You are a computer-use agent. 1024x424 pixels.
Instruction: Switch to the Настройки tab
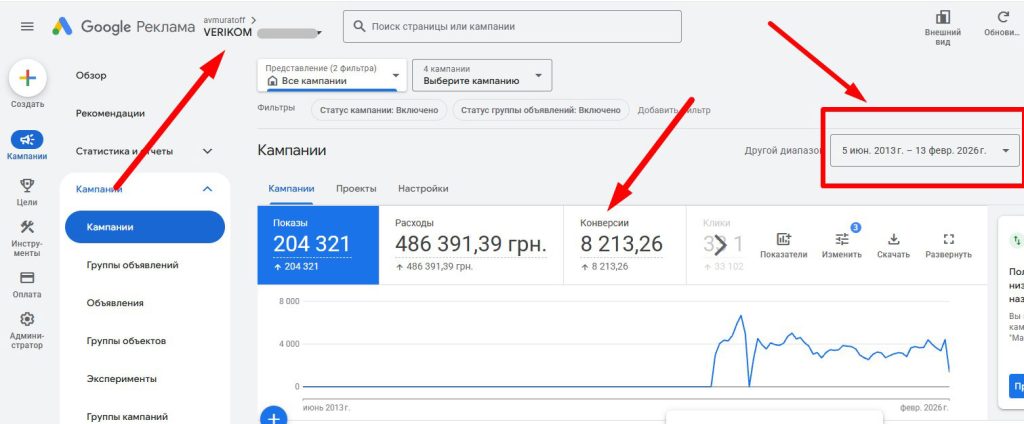pyautogui.click(x=423, y=188)
